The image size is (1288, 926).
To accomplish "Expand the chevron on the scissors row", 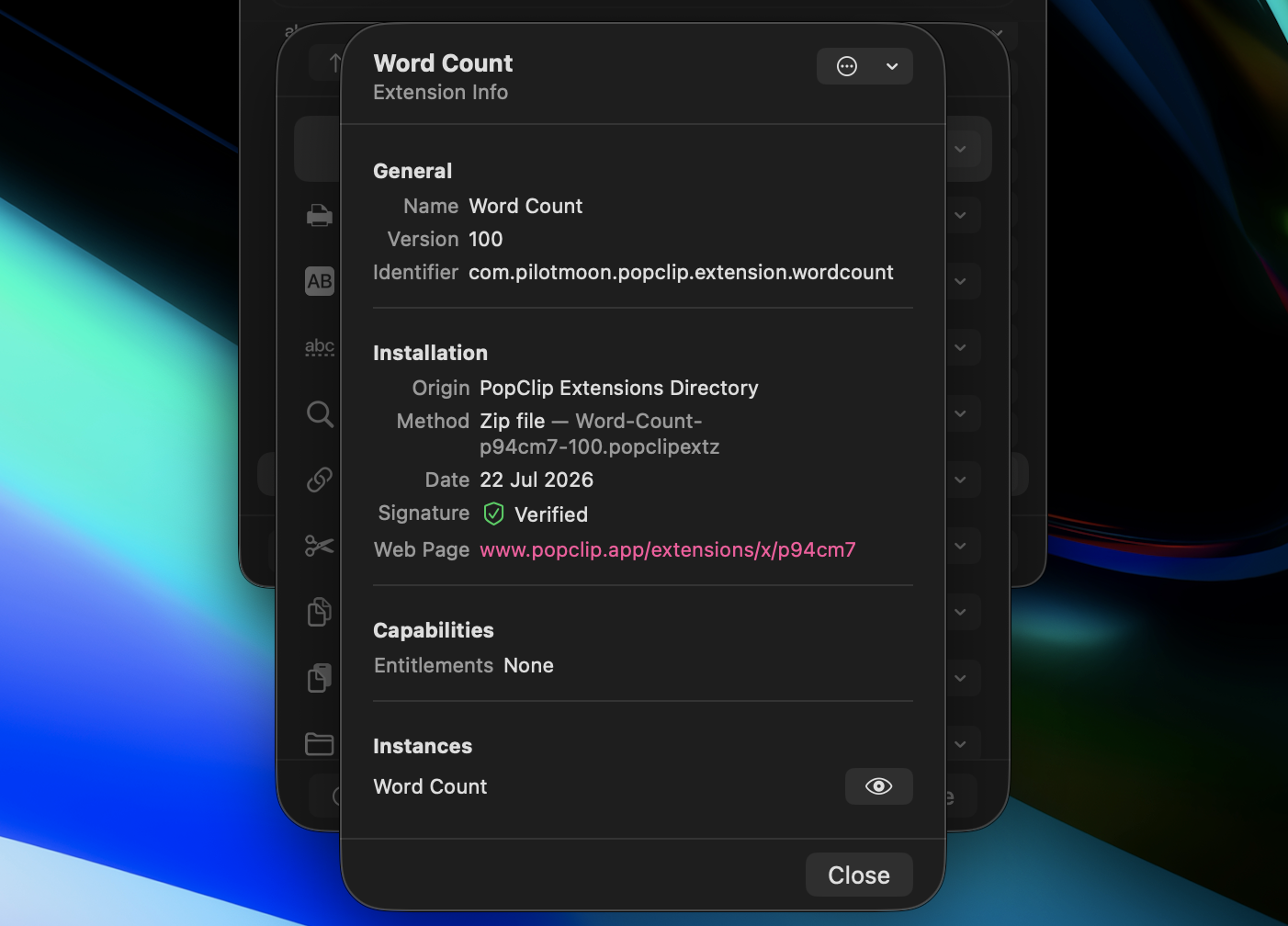I will click(960, 546).
